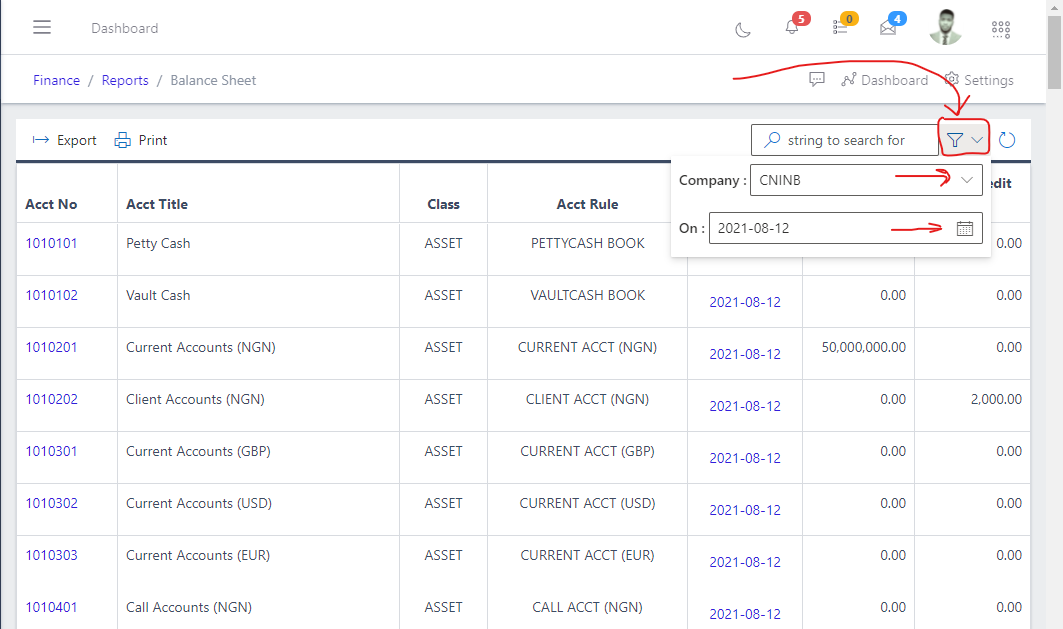1063x629 pixels.
Task: Open the chat comment bubble icon
Action: (817, 80)
